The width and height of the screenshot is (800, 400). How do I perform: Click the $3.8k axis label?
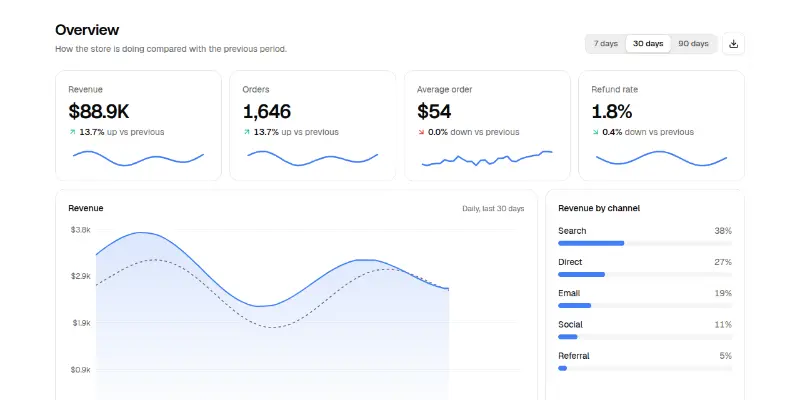point(81,230)
